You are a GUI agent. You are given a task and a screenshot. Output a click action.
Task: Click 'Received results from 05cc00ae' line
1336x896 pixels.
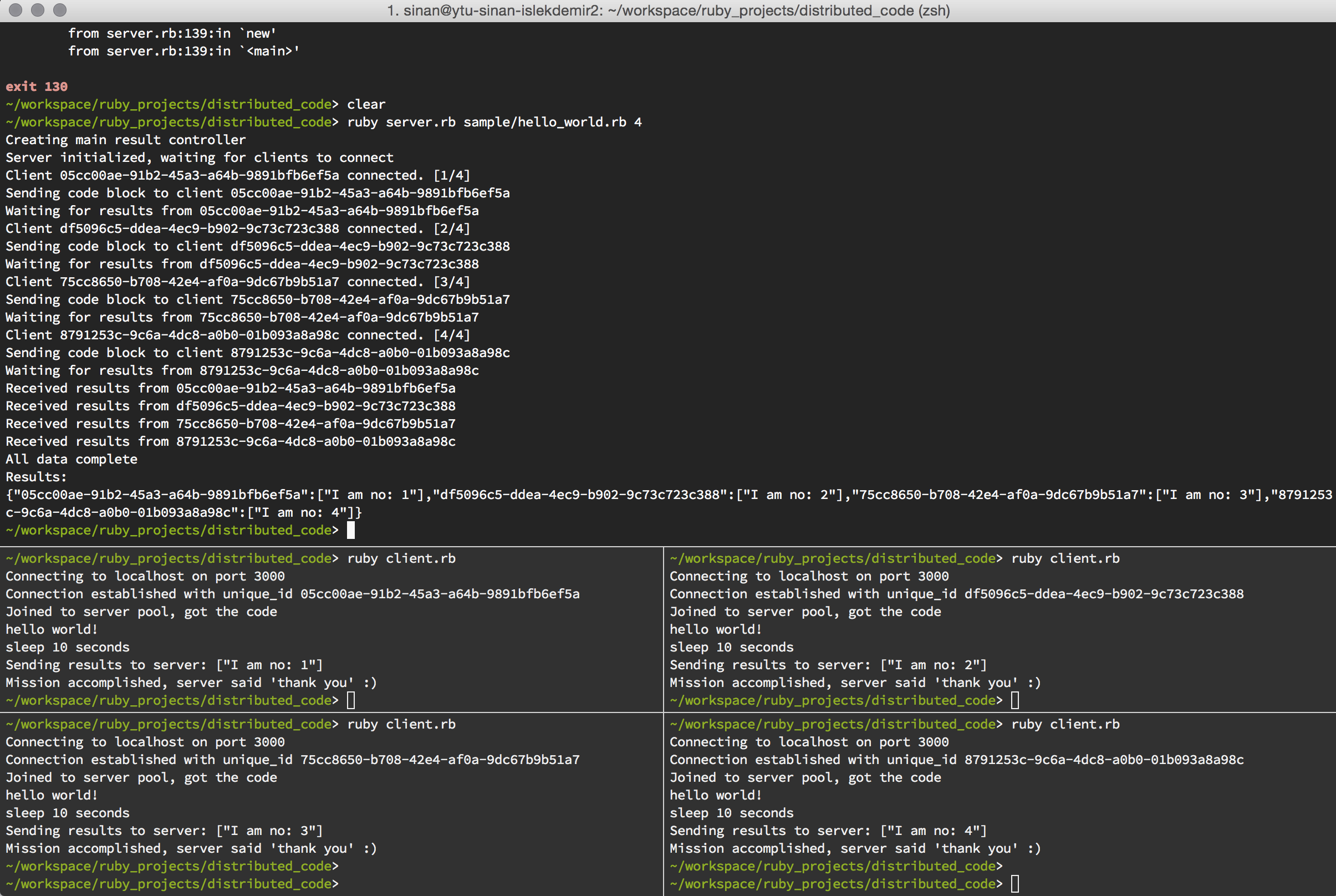point(231,388)
